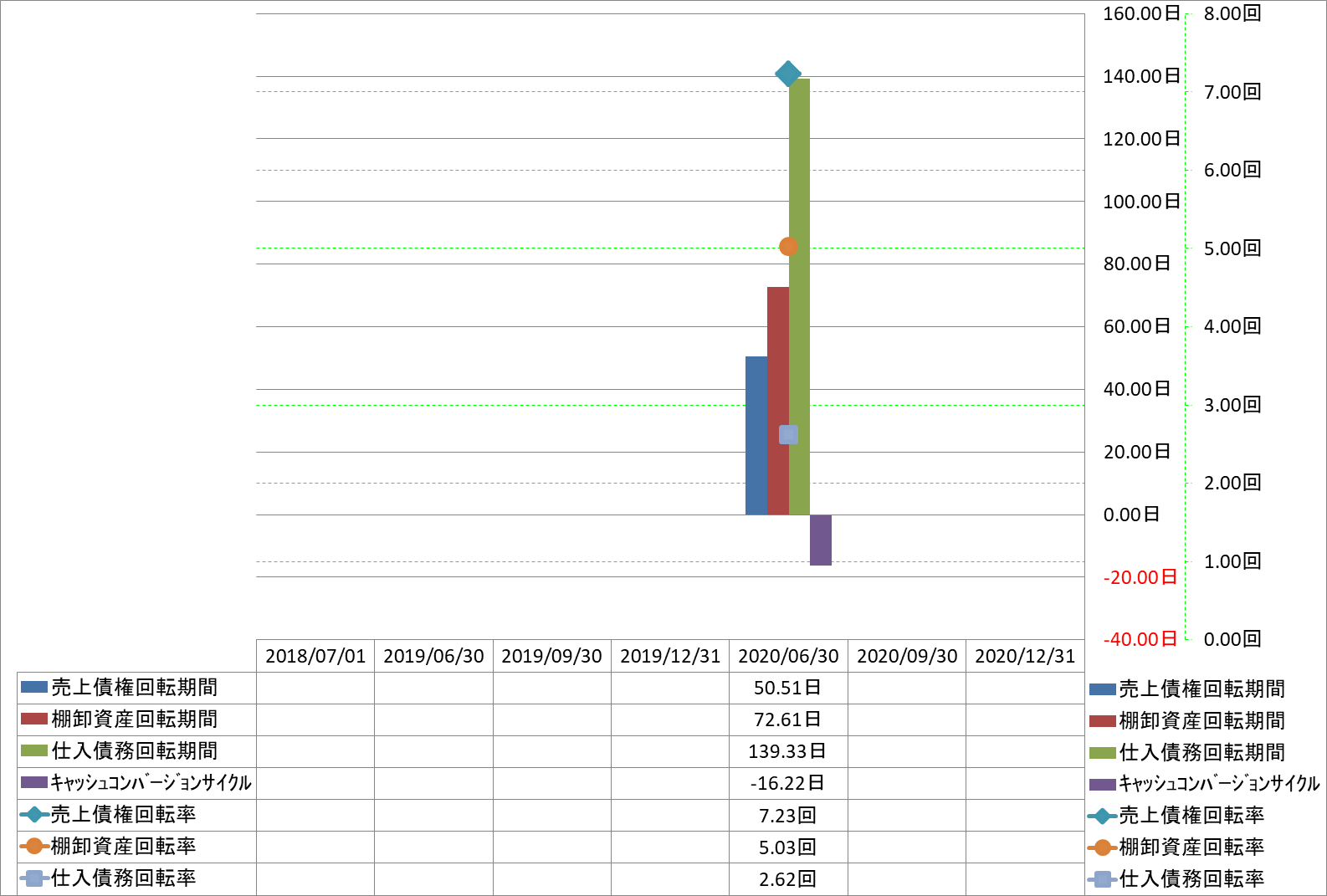Click the 2019/12/31 date column header
This screenshot has width=1327, height=896.
click(x=670, y=656)
